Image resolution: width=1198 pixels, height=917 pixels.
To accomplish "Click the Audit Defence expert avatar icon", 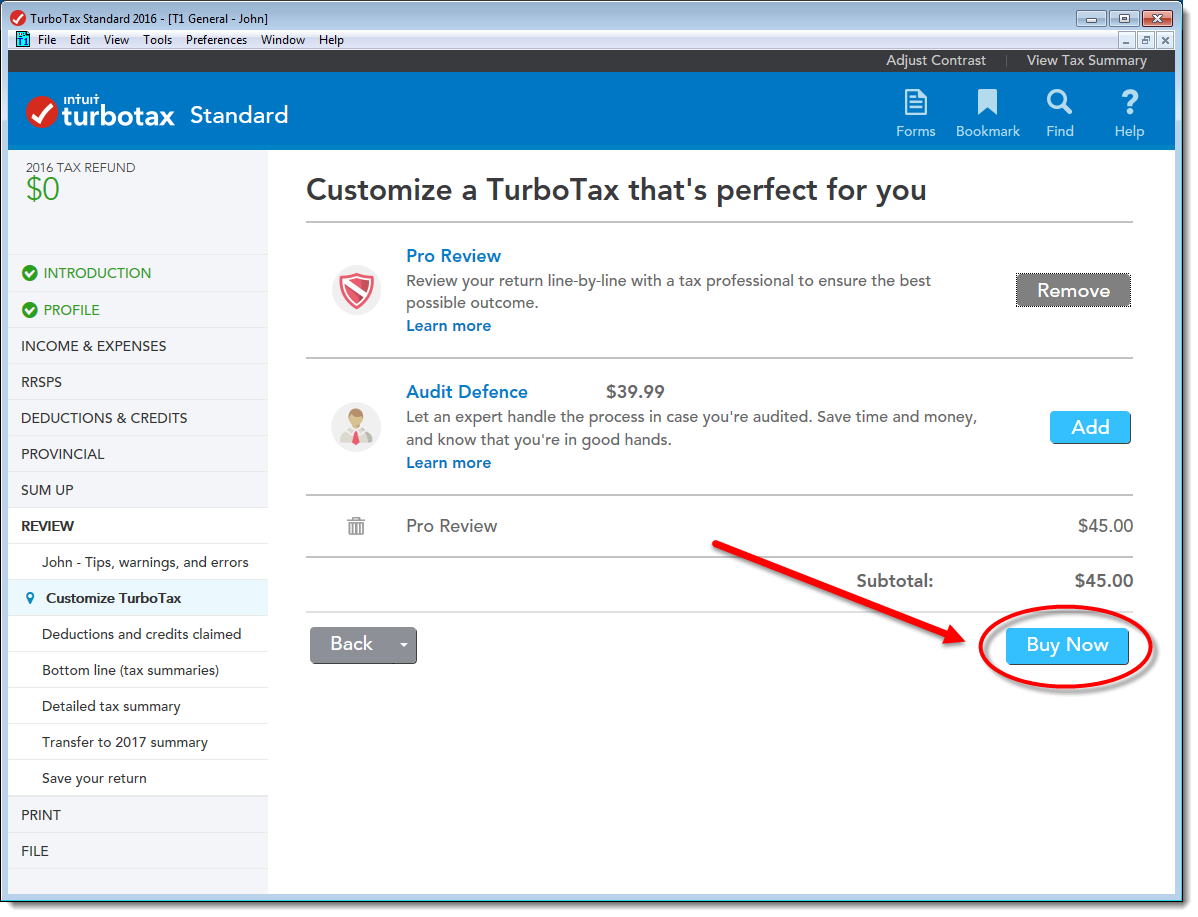I will pyautogui.click(x=358, y=429).
